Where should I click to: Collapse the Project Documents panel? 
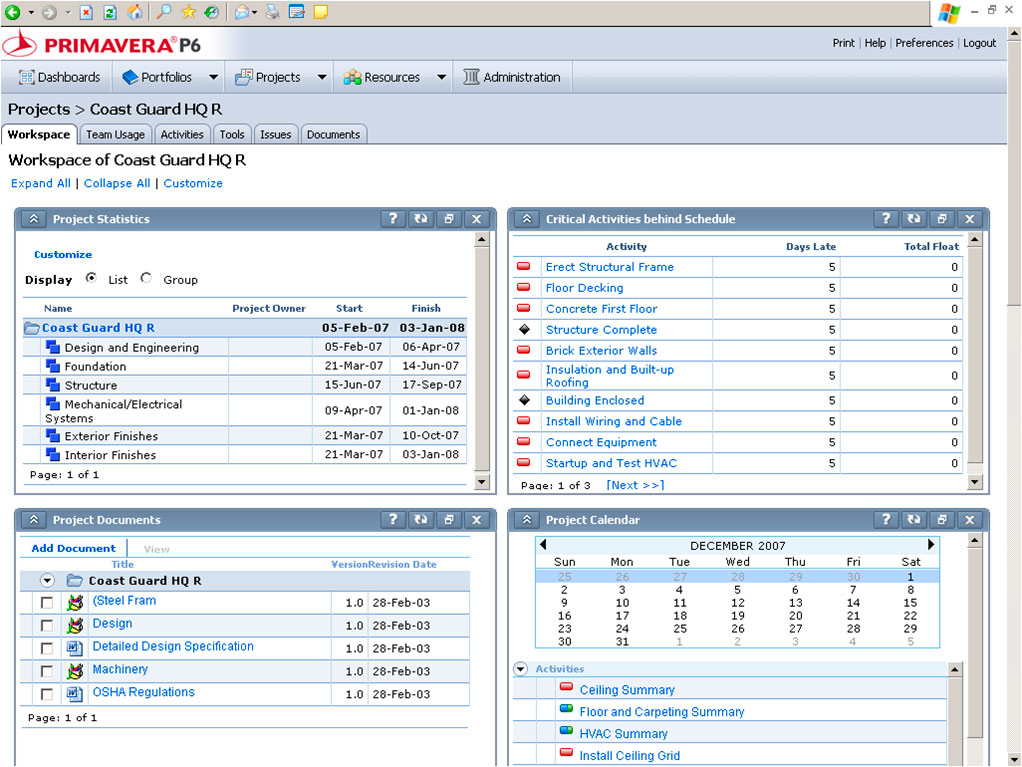[x=34, y=519]
